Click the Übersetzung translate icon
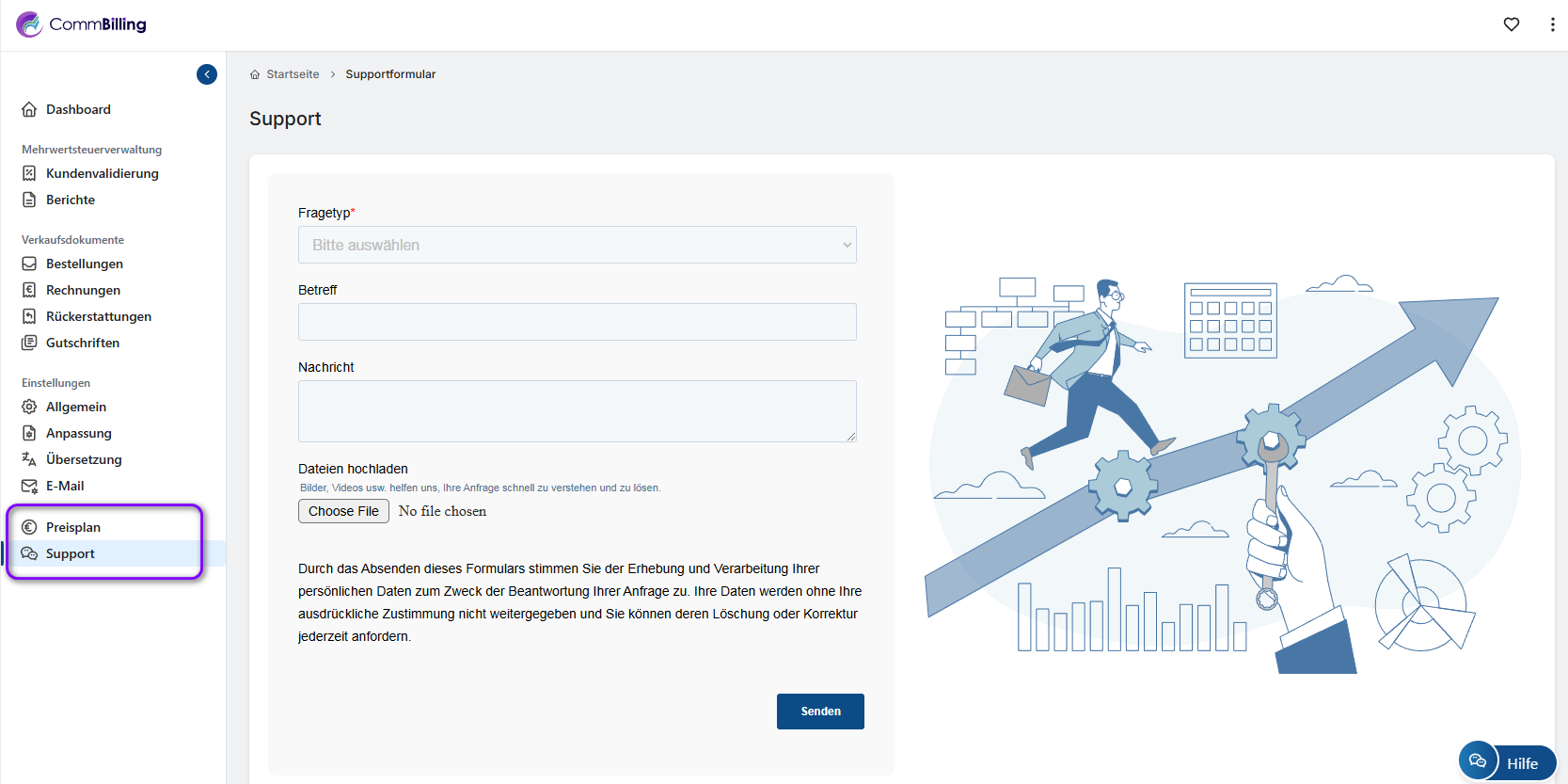This screenshot has width=1568, height=784. click(x=29, y=459)
